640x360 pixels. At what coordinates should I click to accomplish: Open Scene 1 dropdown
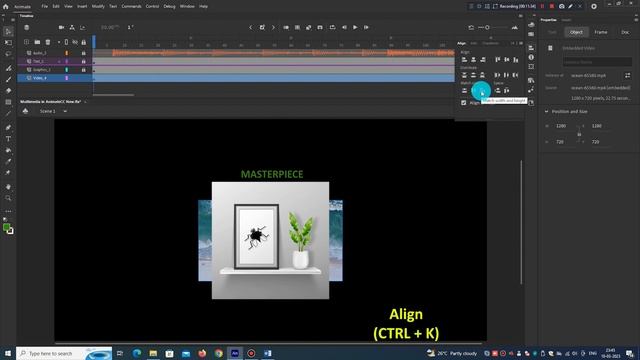coord(65,111)
